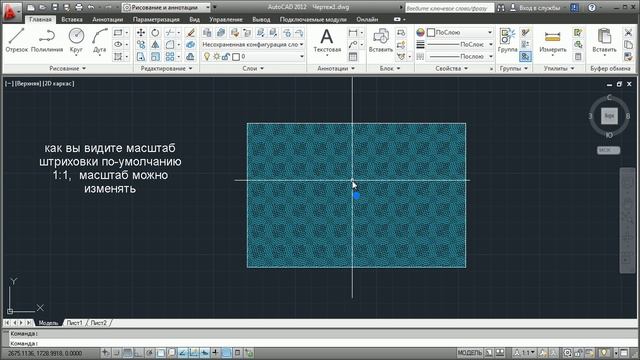Open the Параметризация ribbon tab
This screenshot has width=640, height=360.
pyautogui.click(x=156, y=19)
